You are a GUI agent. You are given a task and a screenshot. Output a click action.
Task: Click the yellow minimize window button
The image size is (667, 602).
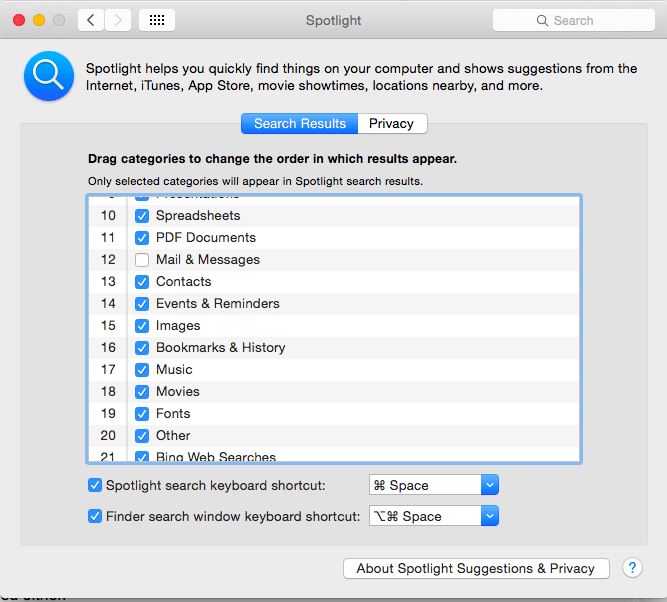point(39,20)
